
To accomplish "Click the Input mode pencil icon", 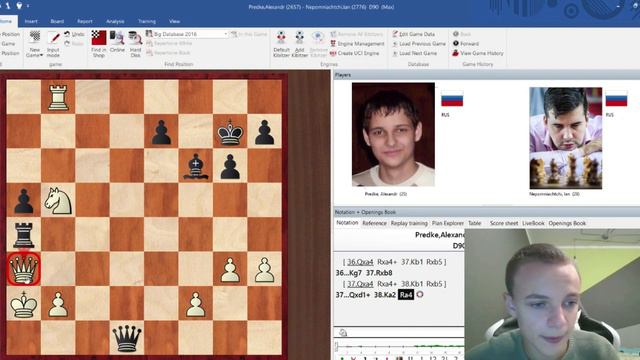I will 53,38.
